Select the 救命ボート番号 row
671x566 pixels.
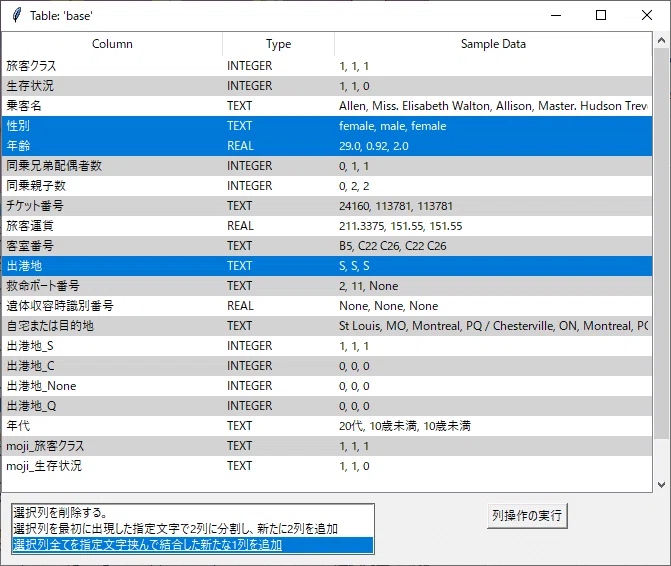tap(327, 286)
